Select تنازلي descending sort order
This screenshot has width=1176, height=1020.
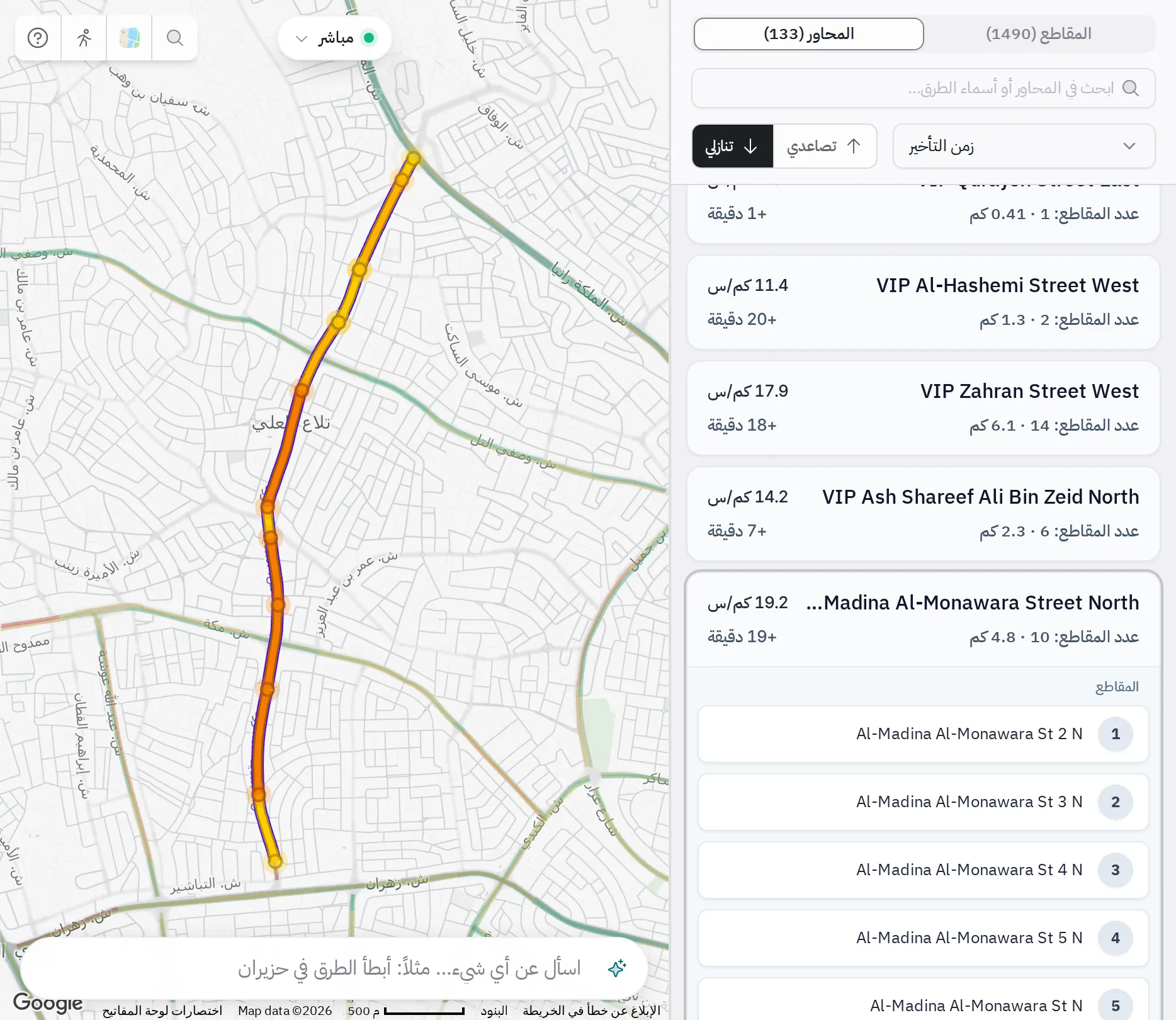[x=732, y=146]
